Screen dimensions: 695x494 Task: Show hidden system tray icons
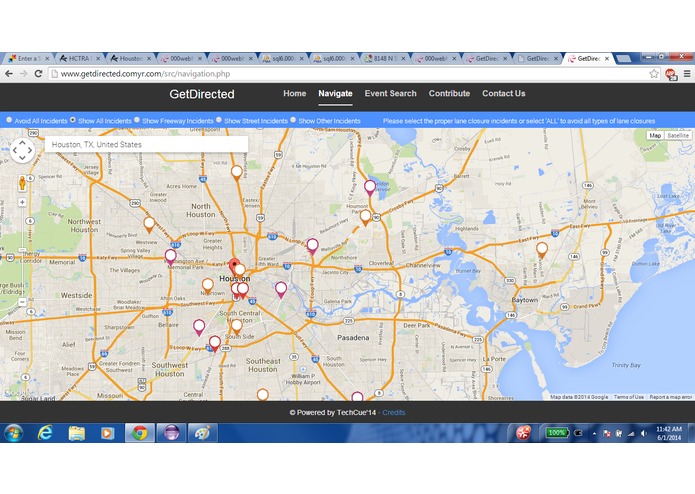(594, 433)
